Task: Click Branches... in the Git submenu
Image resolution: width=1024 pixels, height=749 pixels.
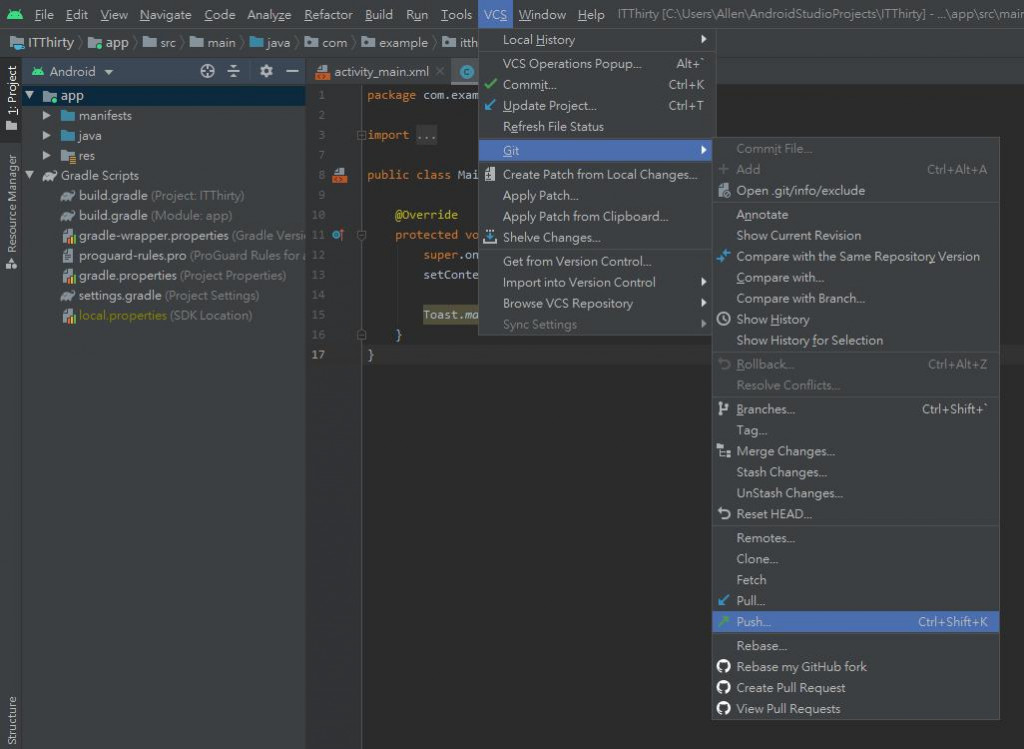Action: coord(765,409)
